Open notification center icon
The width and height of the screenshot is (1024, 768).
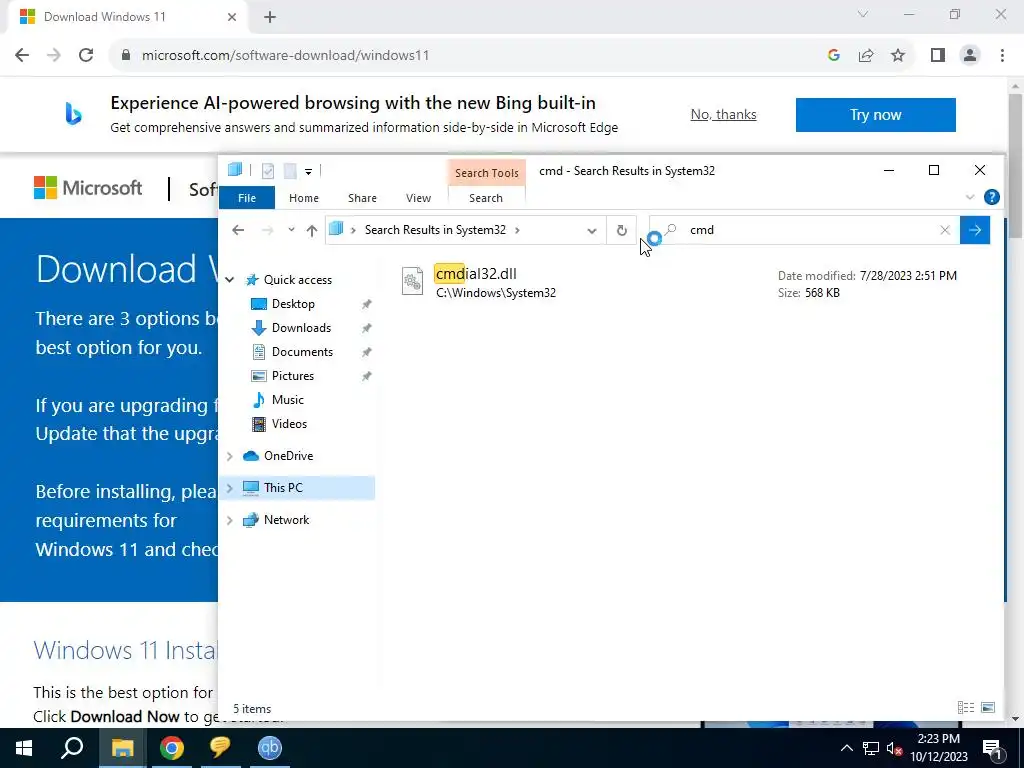[993, 748]
